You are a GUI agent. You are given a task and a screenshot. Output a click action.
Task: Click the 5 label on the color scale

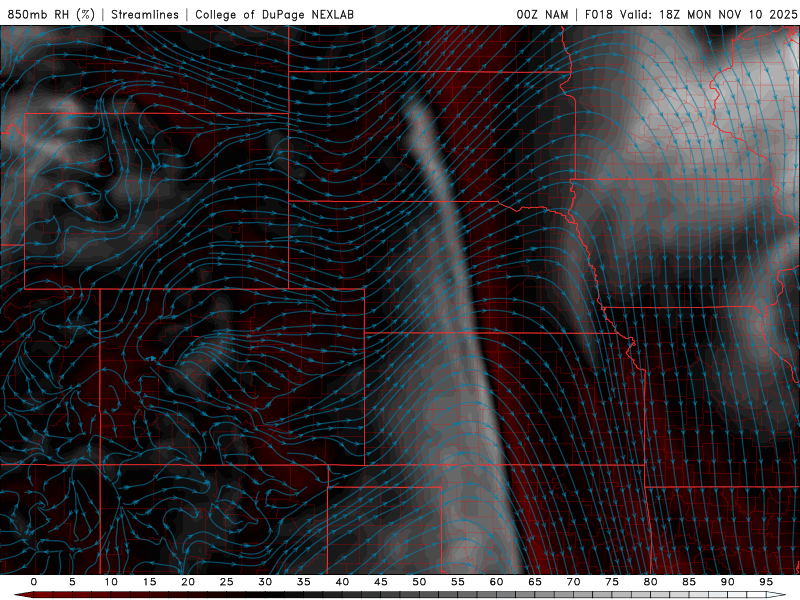(x=72, y=582)
